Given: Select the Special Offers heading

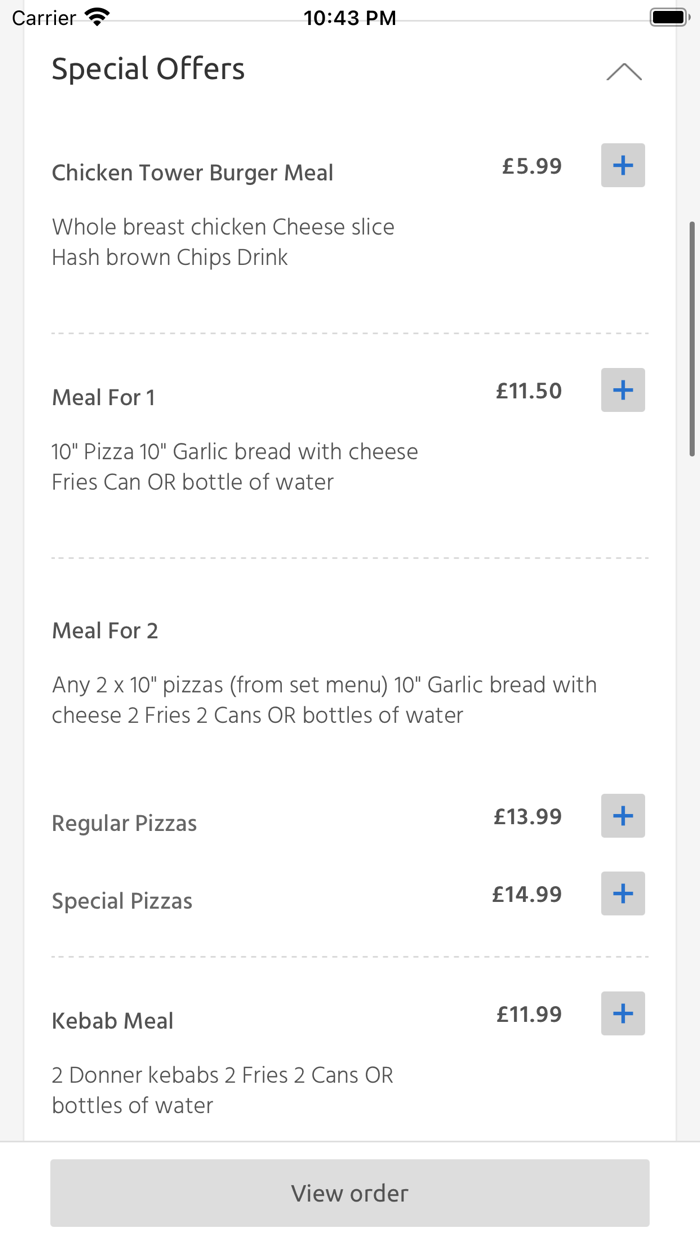Looking at the screenshot, I should pos(148,69).
